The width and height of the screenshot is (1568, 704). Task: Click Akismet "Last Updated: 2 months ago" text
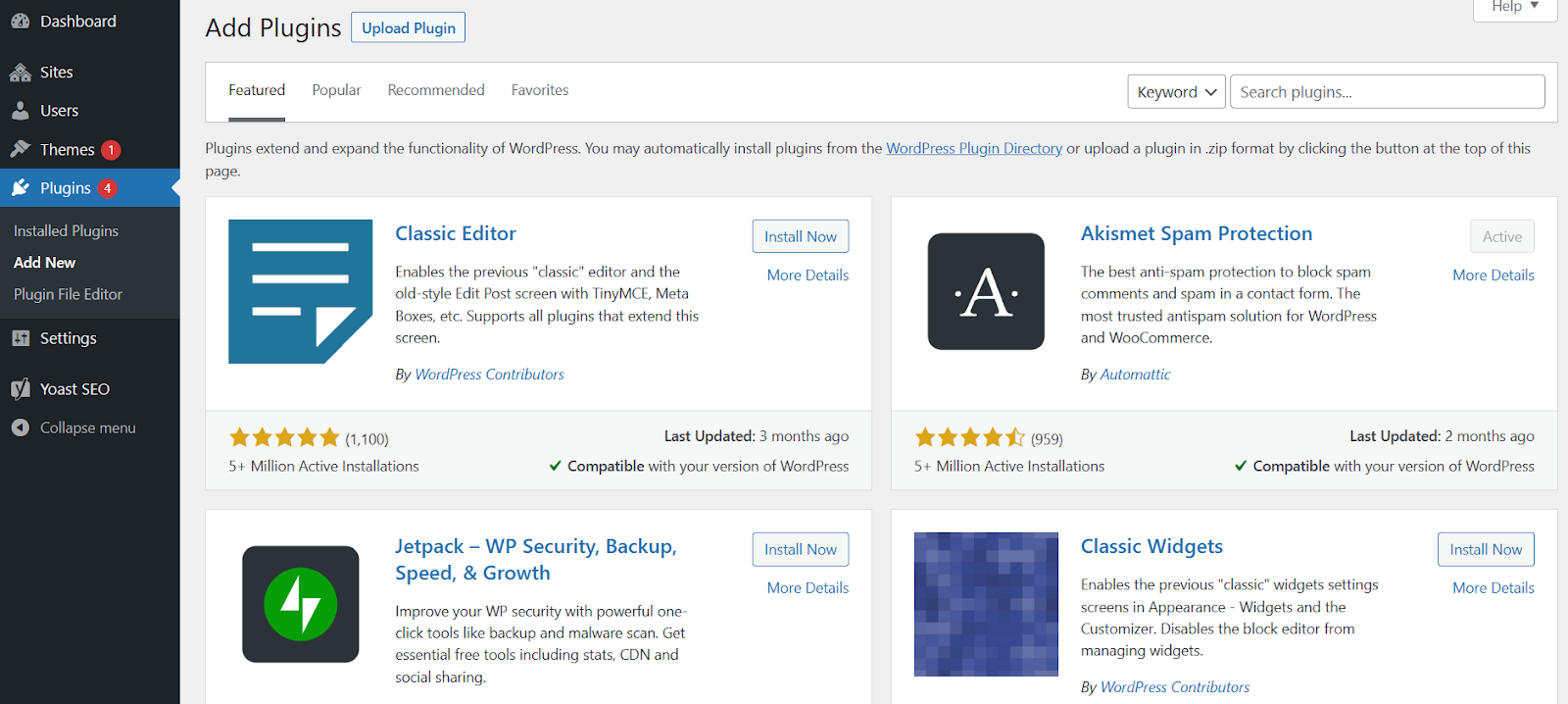pyautogui.click(x=1442, y=436)
